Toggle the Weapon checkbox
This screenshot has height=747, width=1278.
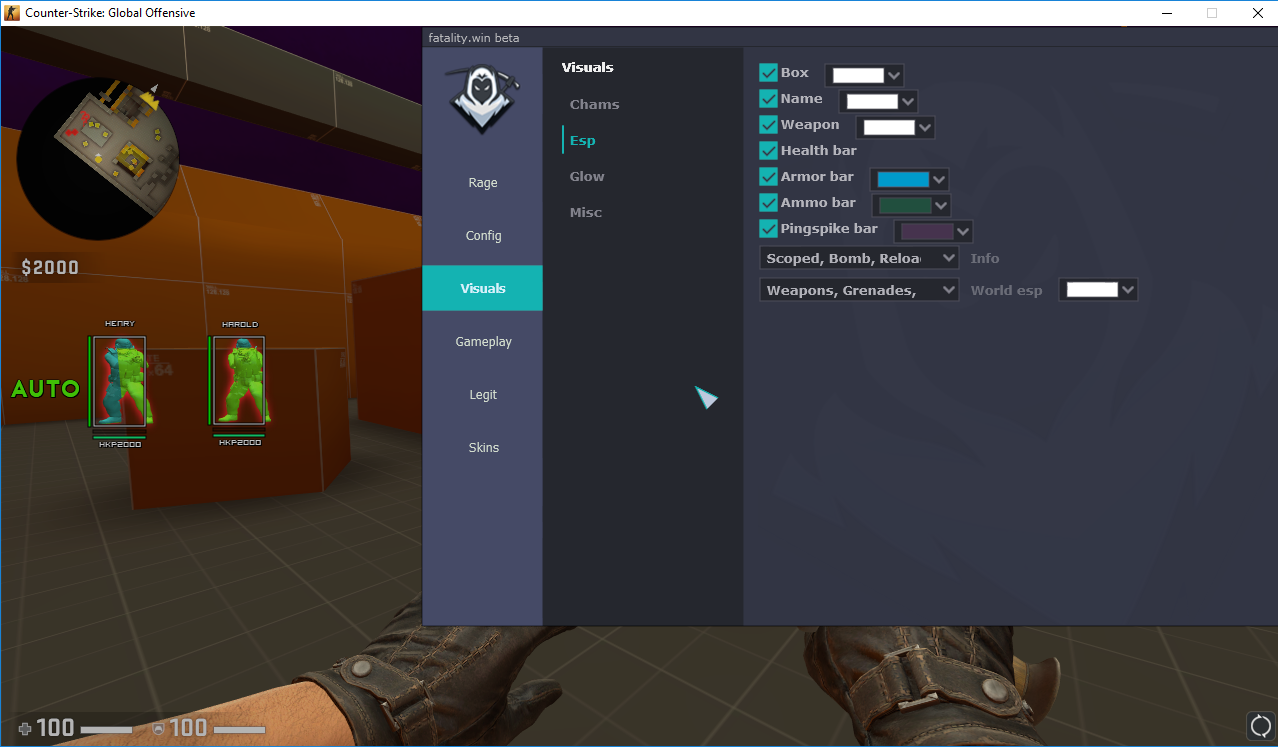tap(769, 125)
